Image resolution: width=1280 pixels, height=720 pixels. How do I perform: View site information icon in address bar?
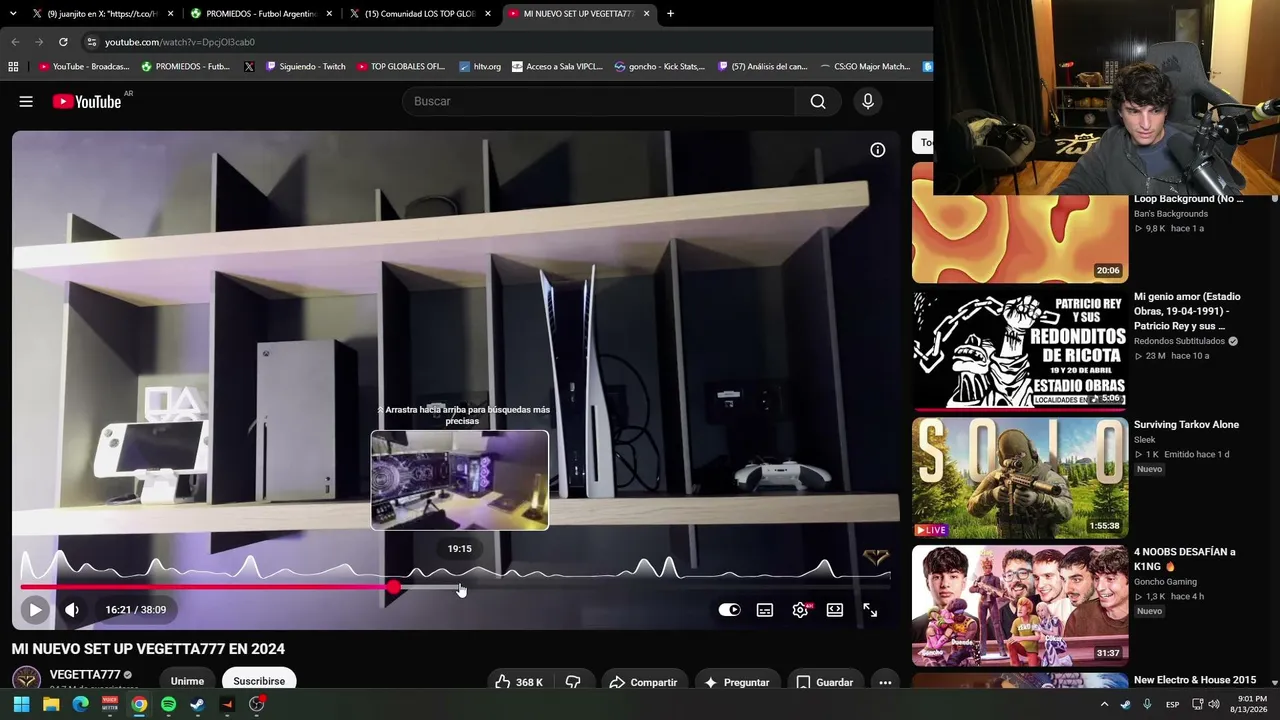tap(91, 42)
